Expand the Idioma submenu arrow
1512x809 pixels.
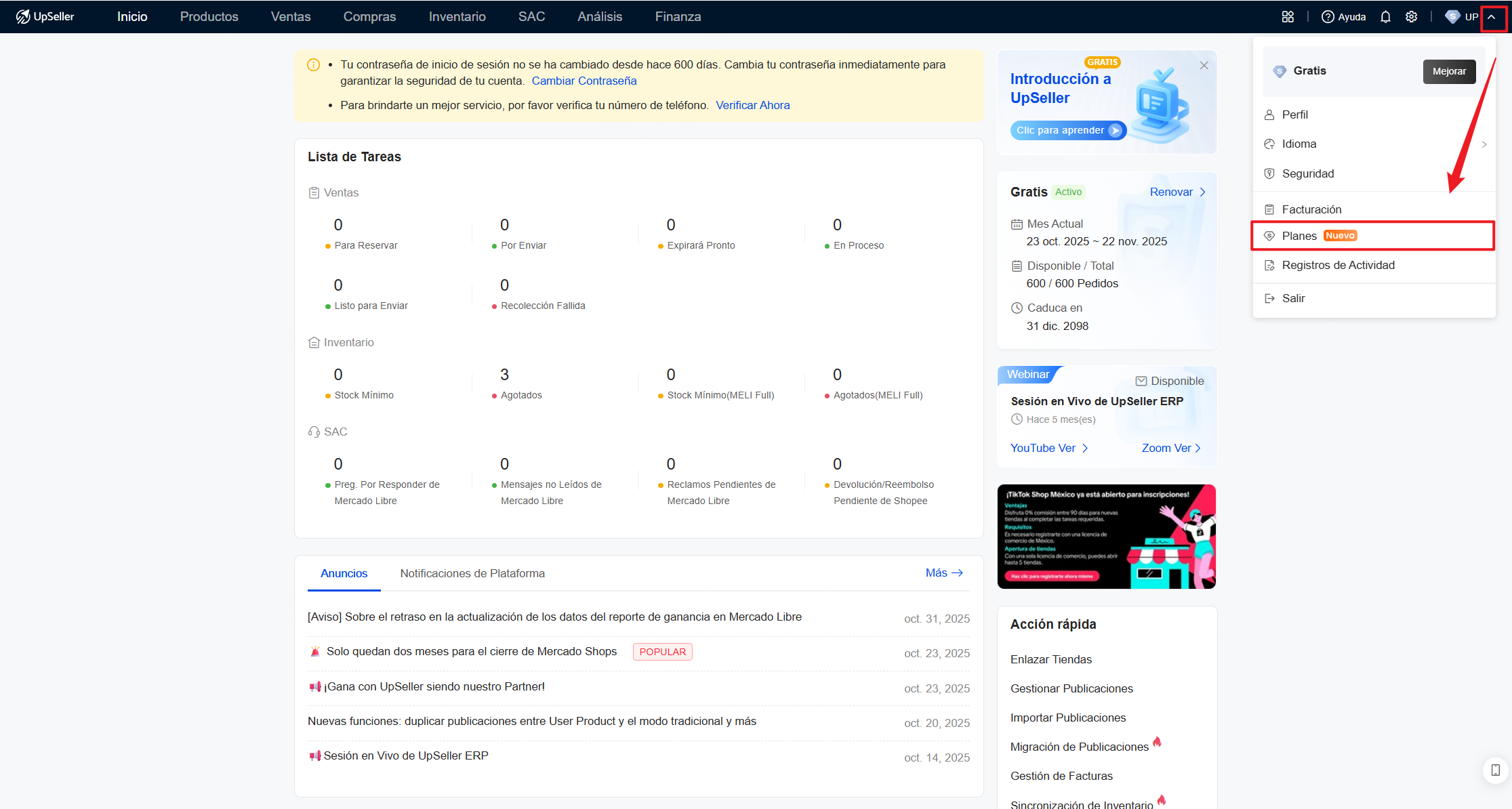1484,144
